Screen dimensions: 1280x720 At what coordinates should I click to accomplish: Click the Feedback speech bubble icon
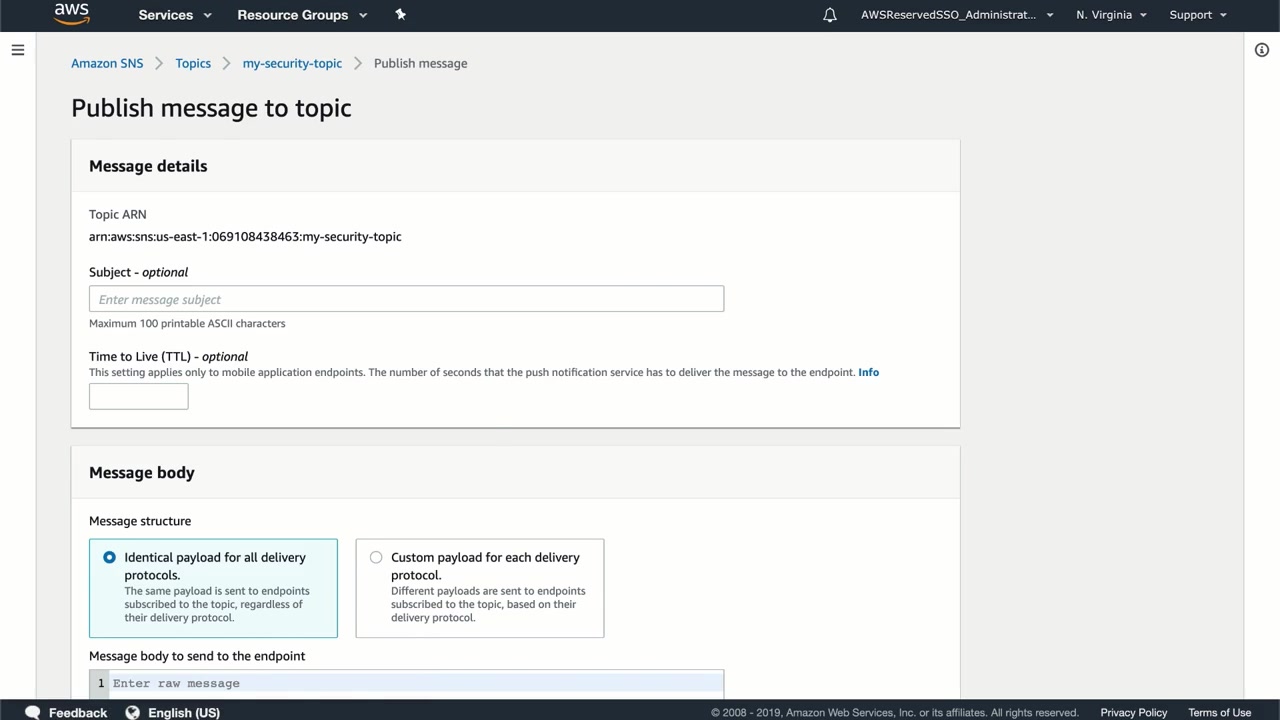33,712
